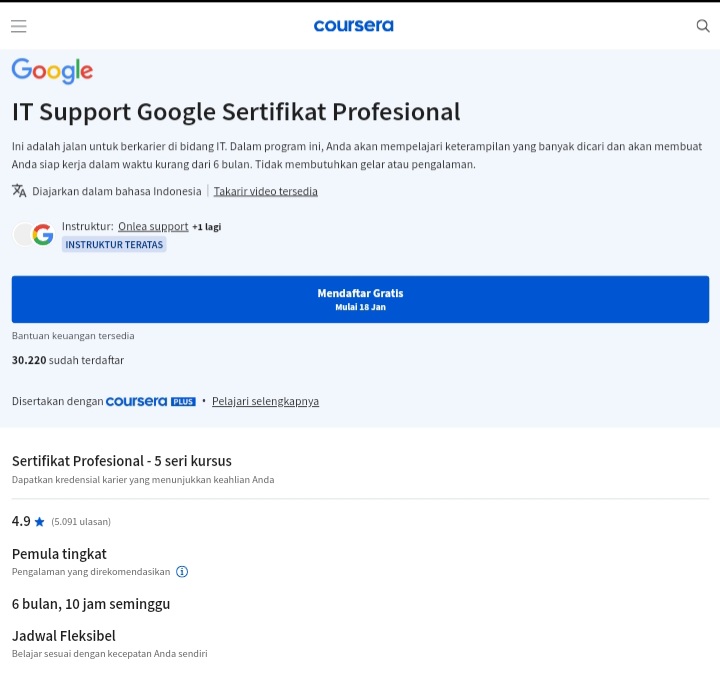Open the Takarir video tersedia link
The image size is (720, 676).
pyautogui.click(x=265, y=191)
